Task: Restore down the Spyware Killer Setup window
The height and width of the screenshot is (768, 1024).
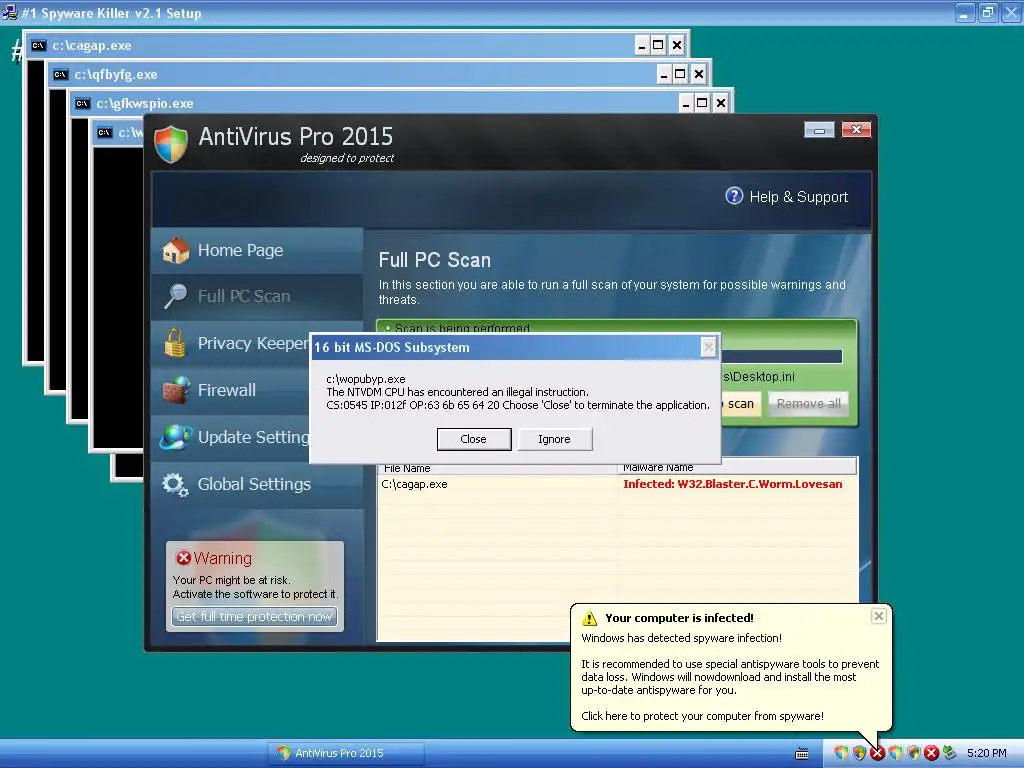Action: click(988, 12)
